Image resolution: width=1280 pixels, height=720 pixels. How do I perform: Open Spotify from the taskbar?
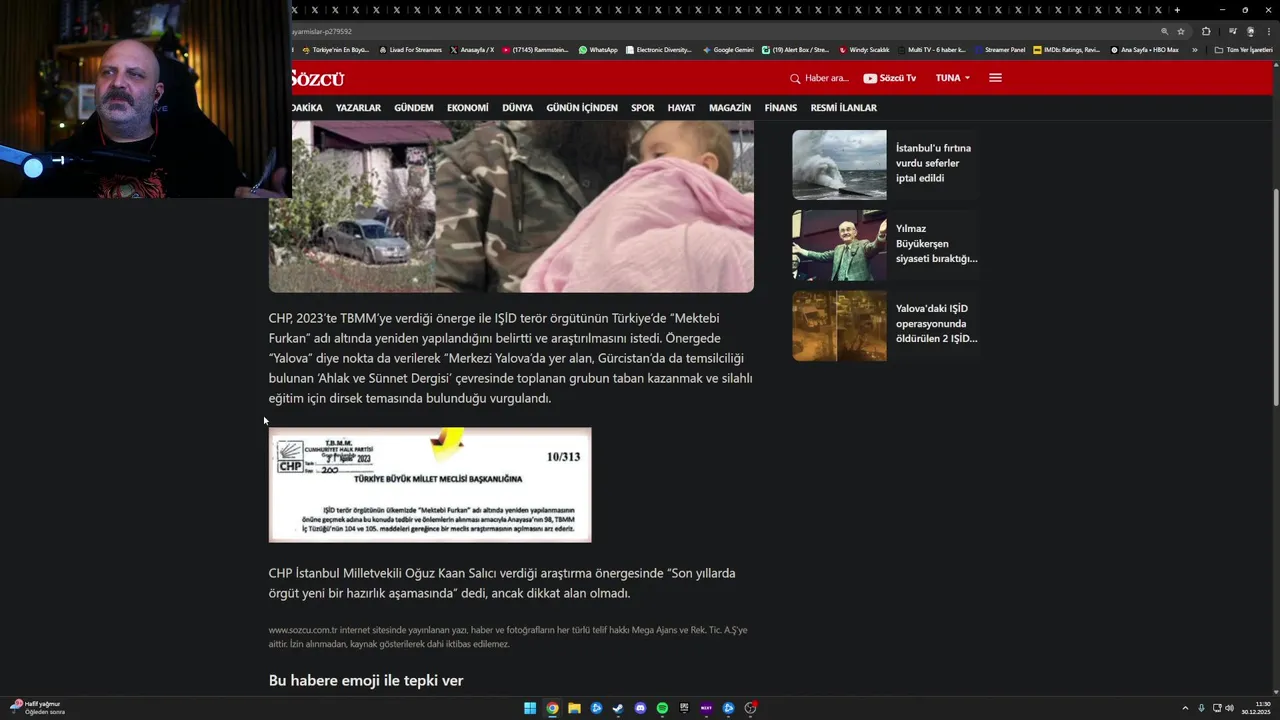click(662, 708)
